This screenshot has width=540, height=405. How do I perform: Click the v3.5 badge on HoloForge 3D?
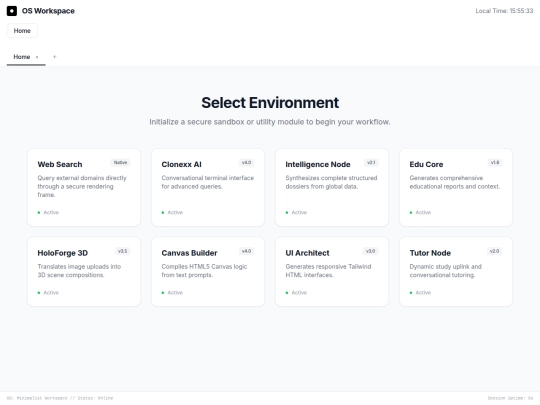click(123, 251)
